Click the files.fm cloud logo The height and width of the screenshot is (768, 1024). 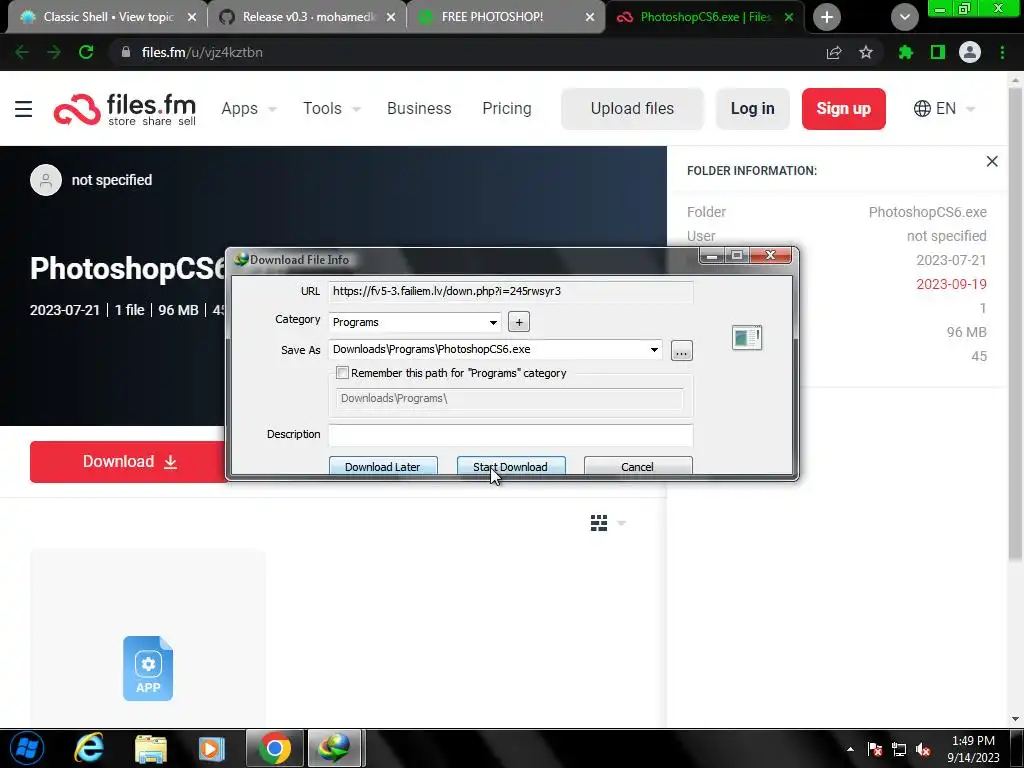click(76, 109)
